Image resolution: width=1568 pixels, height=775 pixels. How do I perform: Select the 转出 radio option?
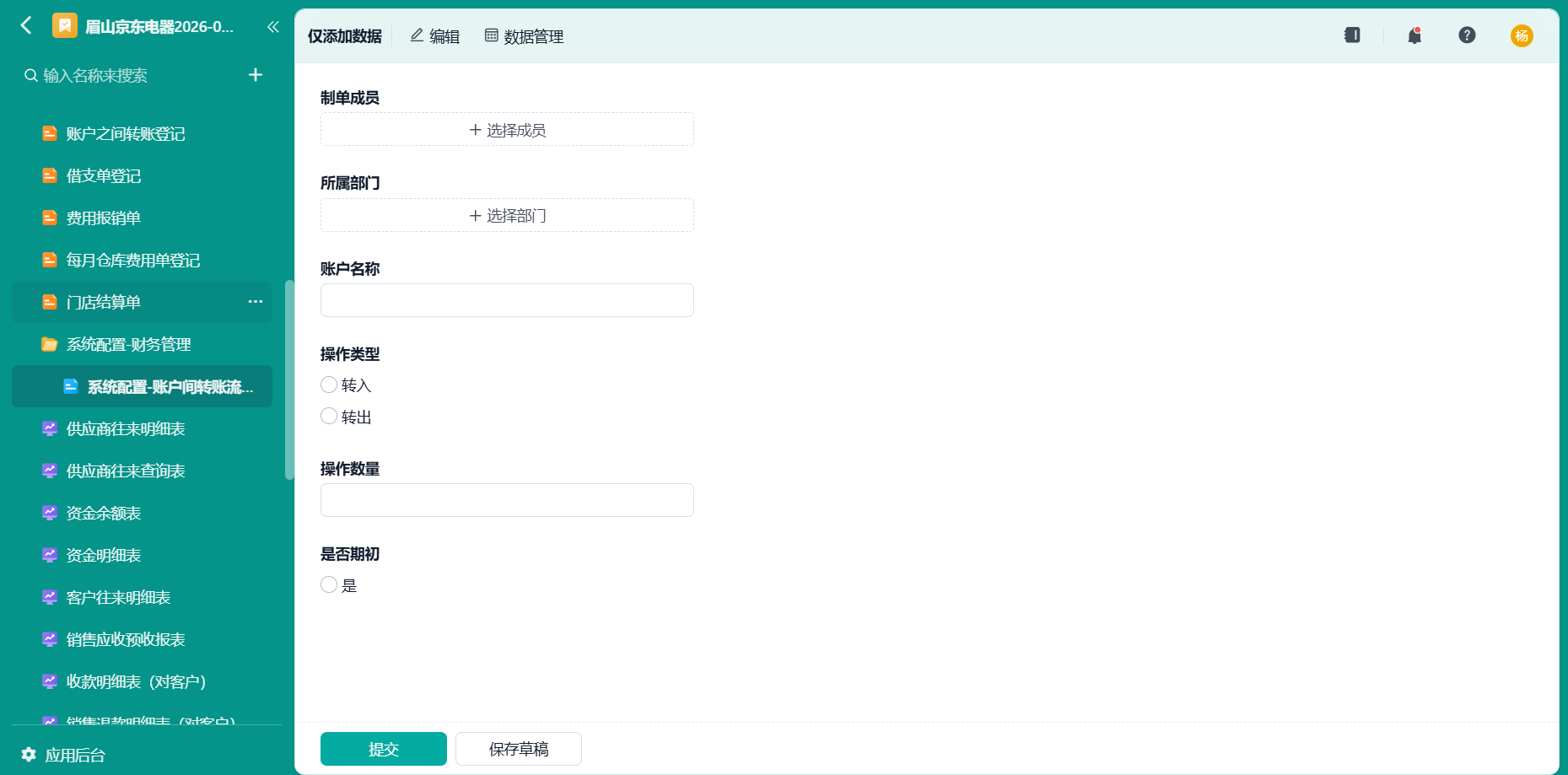(x=329, y=416)
